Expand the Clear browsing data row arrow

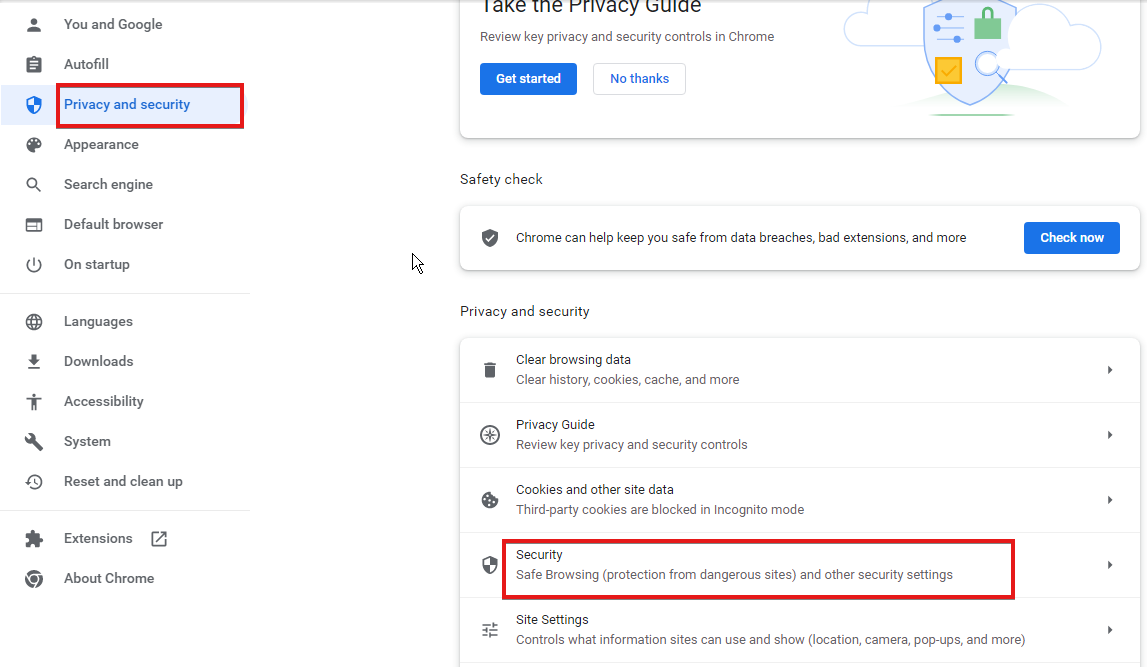pos(1110,370)
